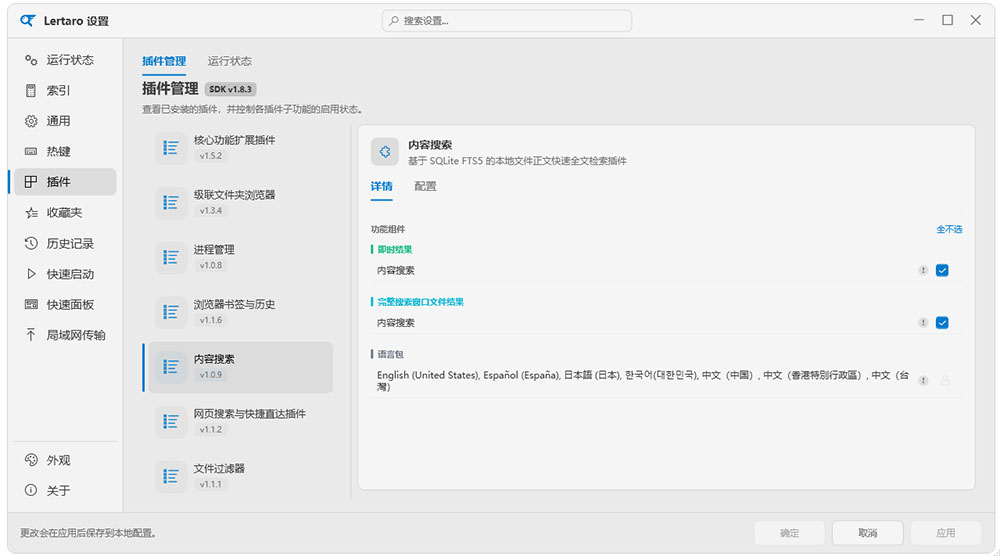This screenshot has width=1000, height=556.
Task: Open the 热键 keyboard icon
Action: 31,152
